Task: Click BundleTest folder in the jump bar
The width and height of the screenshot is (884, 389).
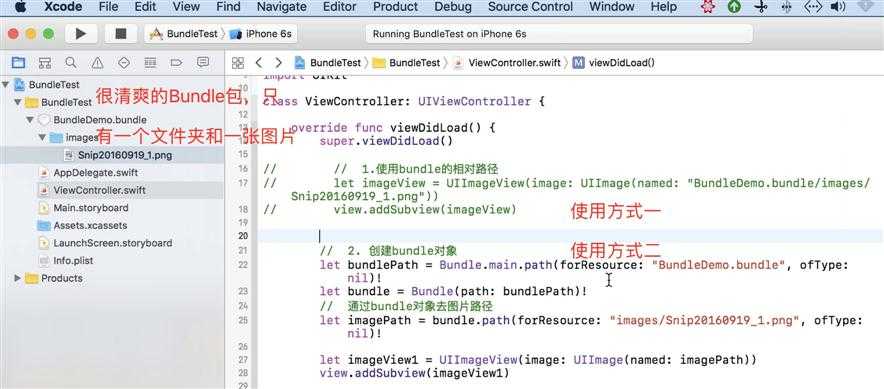Action: coord(406,63)
